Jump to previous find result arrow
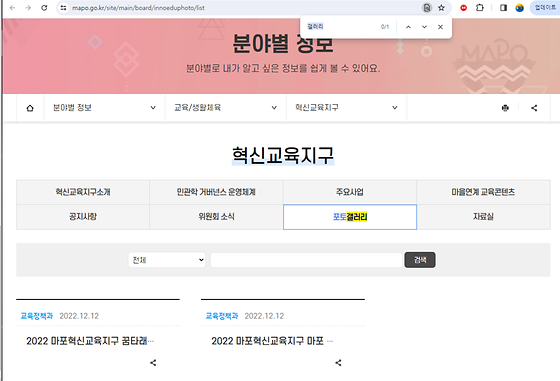The width and height of the screenshot is (560, 381). point(408,27)
